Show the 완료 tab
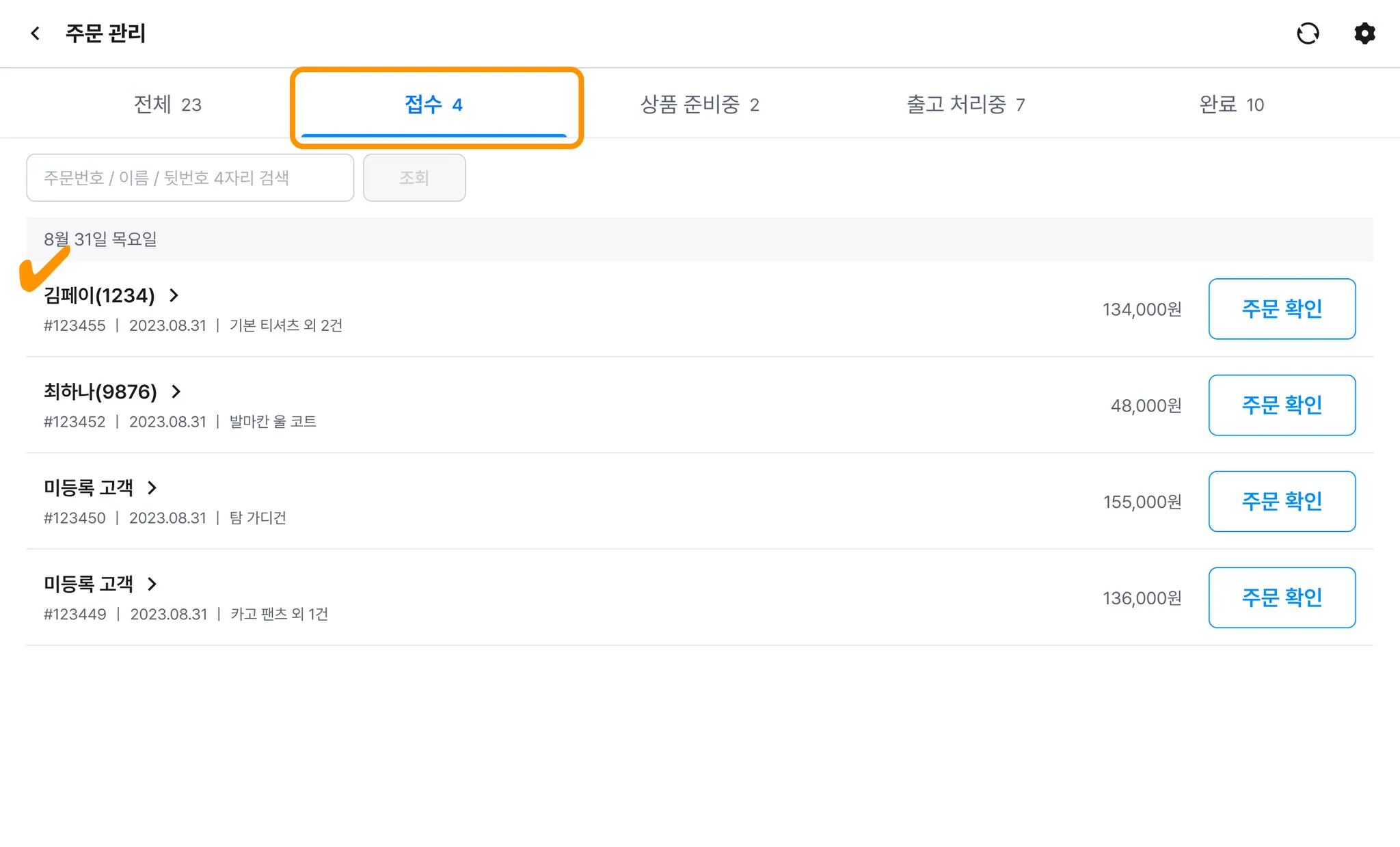Image resolution: width=1400 pixels, height=847 pixels. tap(1231, 105)
